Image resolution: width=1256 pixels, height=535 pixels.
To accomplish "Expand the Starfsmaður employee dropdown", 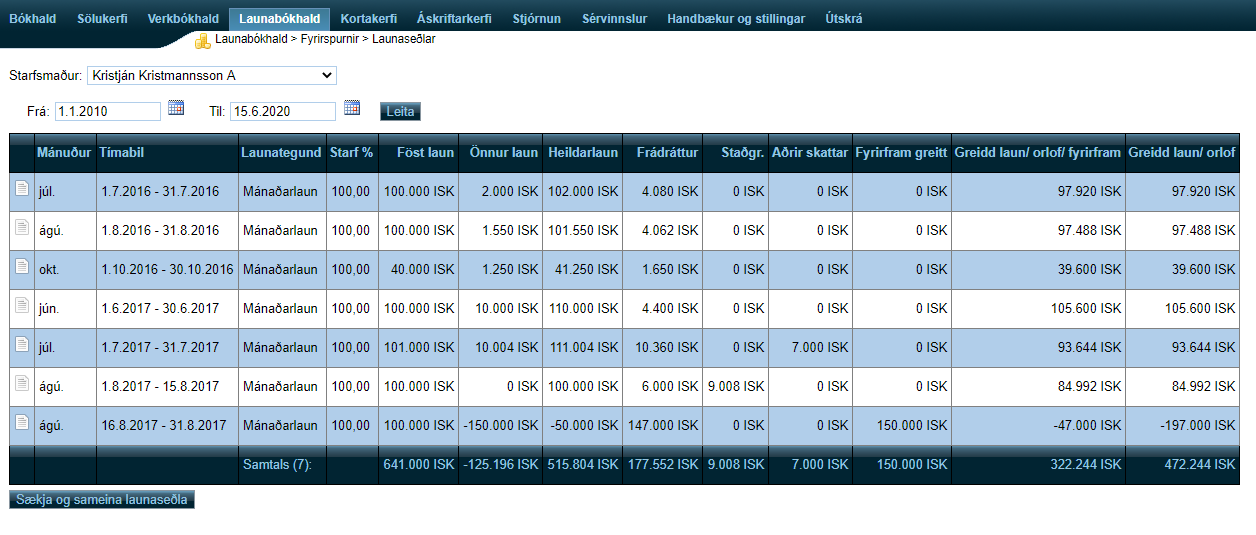I will click(x=212, y=75).
